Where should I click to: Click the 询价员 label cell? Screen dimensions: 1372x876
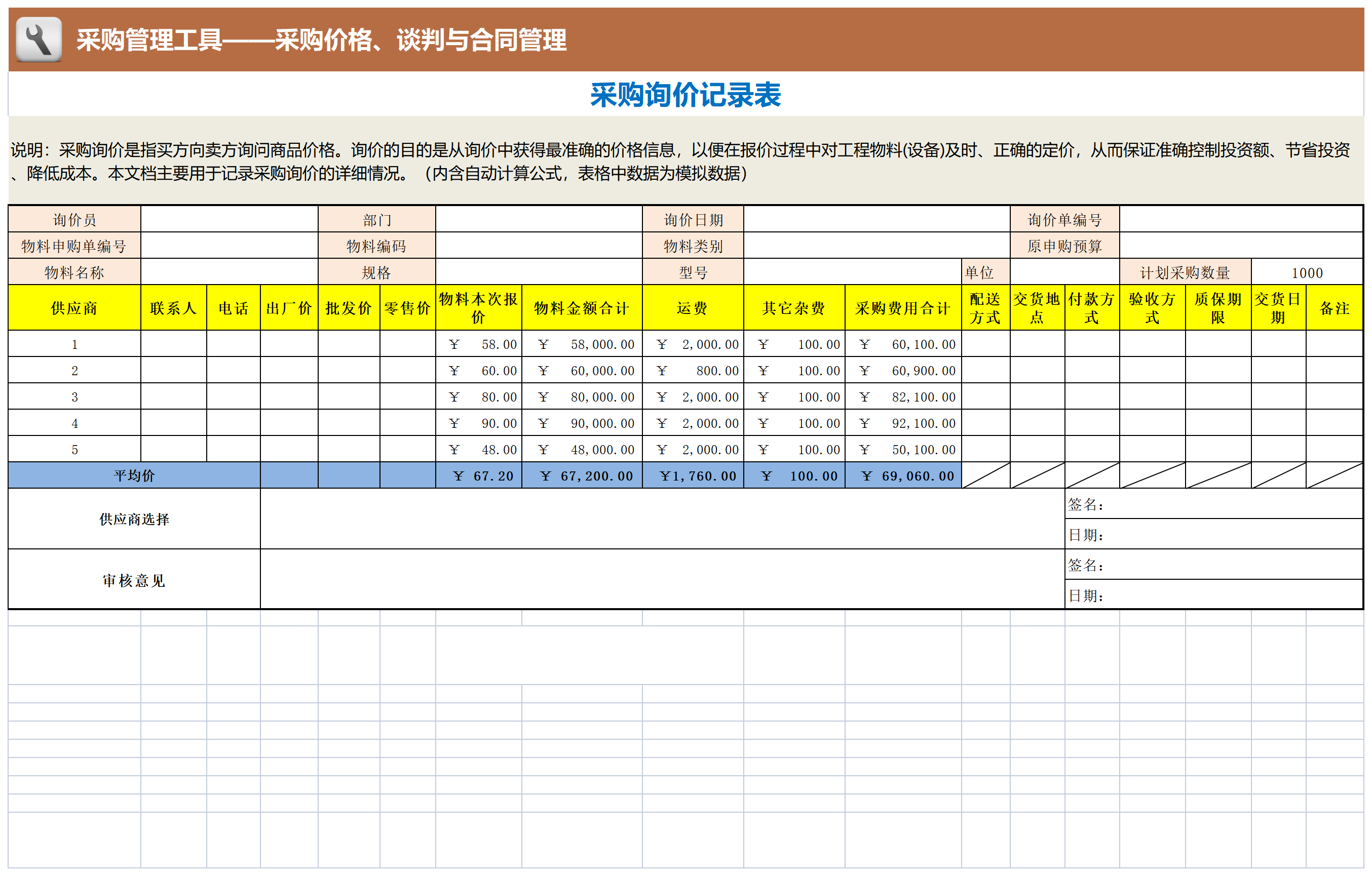74,219
